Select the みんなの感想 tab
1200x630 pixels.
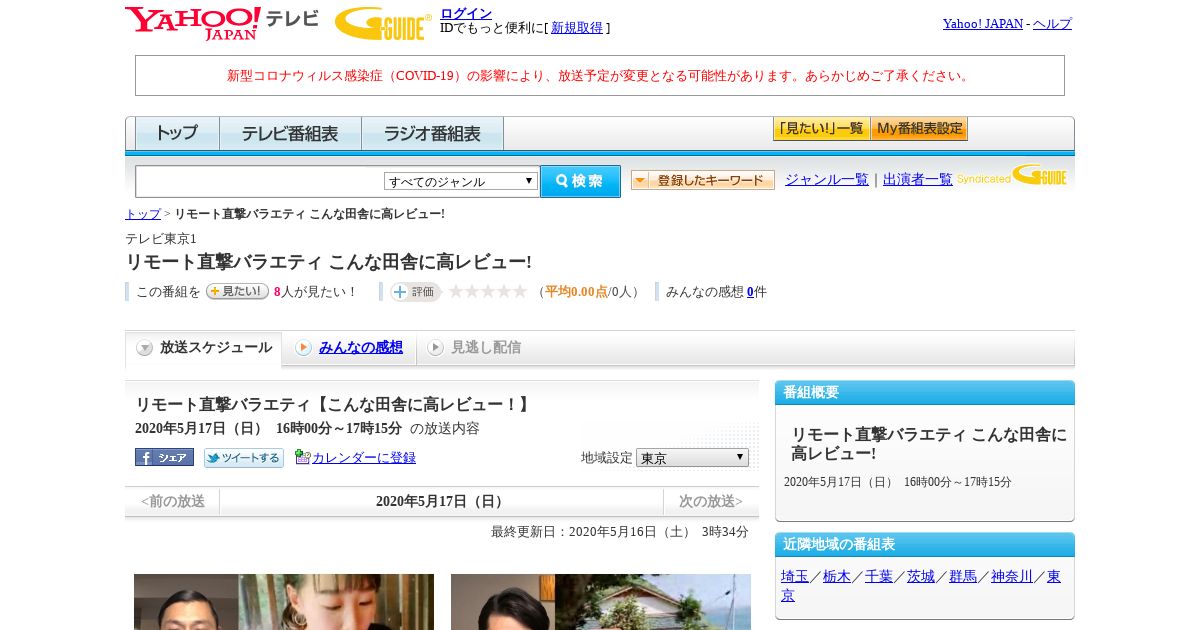click(349, 347)
